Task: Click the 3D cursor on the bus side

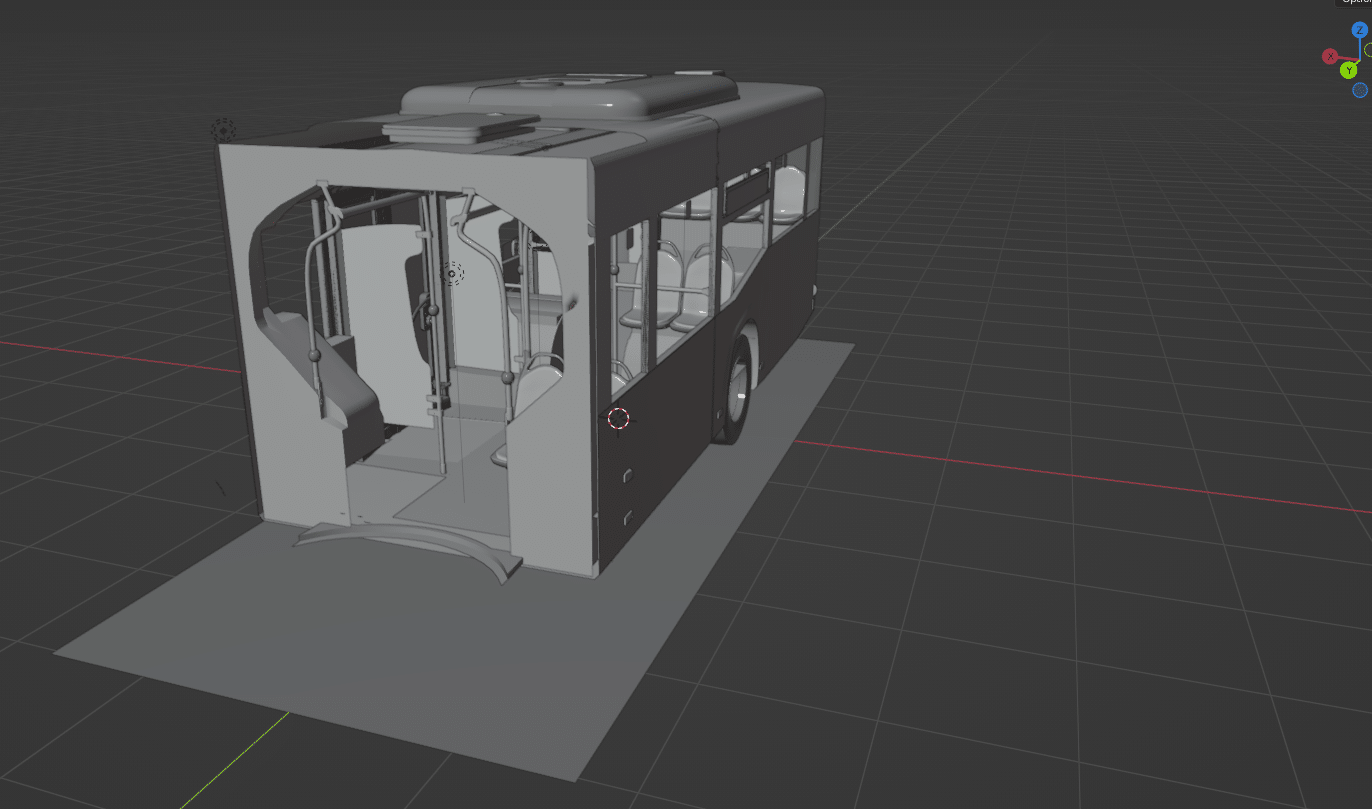Action: point(619,419)
